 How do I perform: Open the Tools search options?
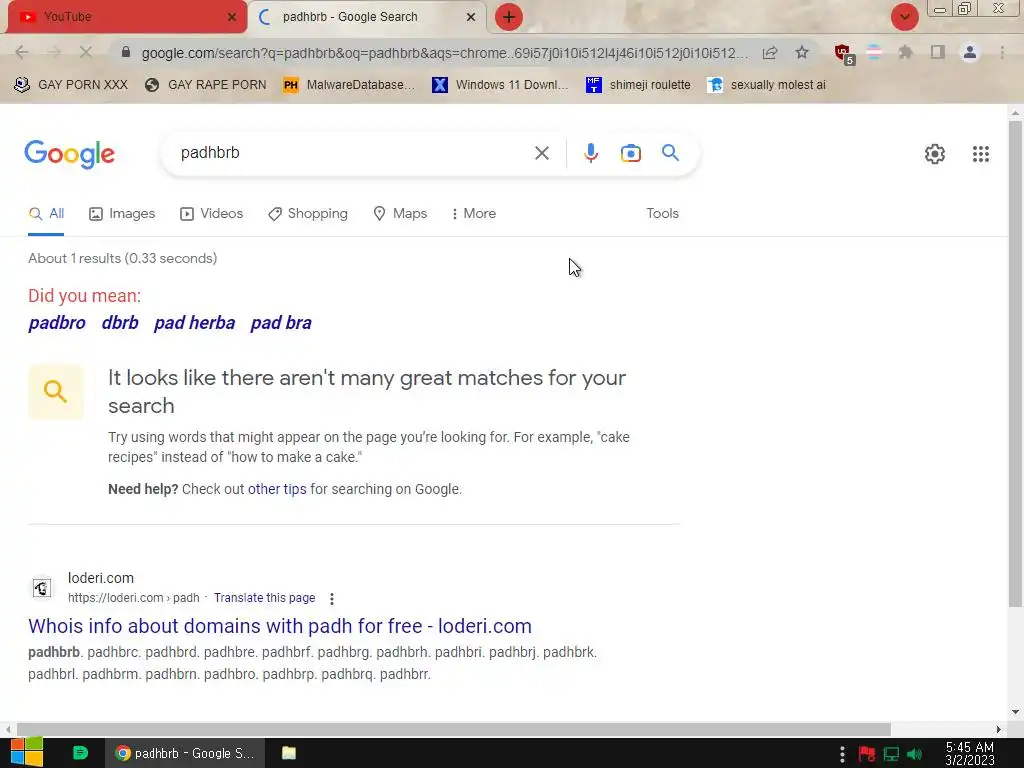pyautogui.click(x=662, y=214)
